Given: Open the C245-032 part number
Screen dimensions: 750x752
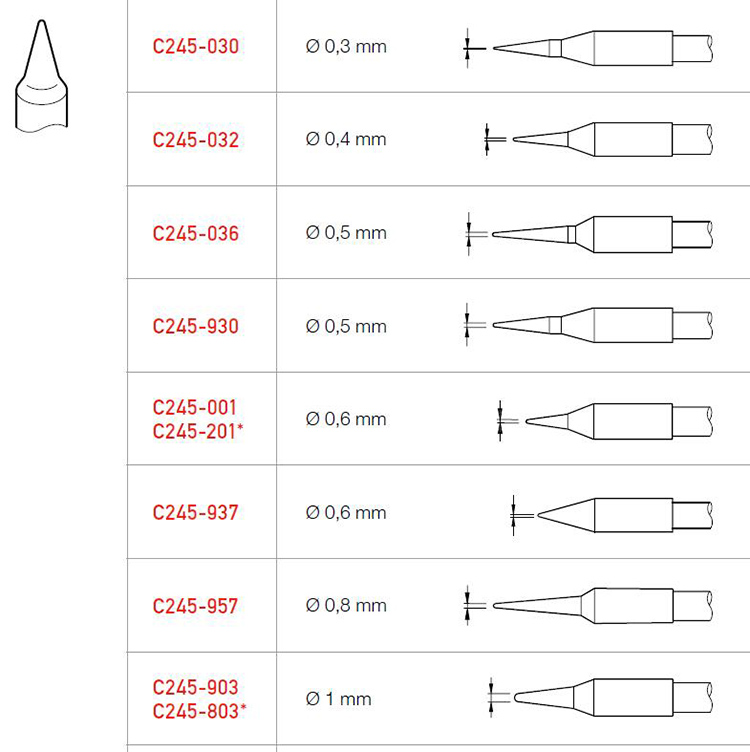Looking at the screenshot, I should [x=196, y=140].
